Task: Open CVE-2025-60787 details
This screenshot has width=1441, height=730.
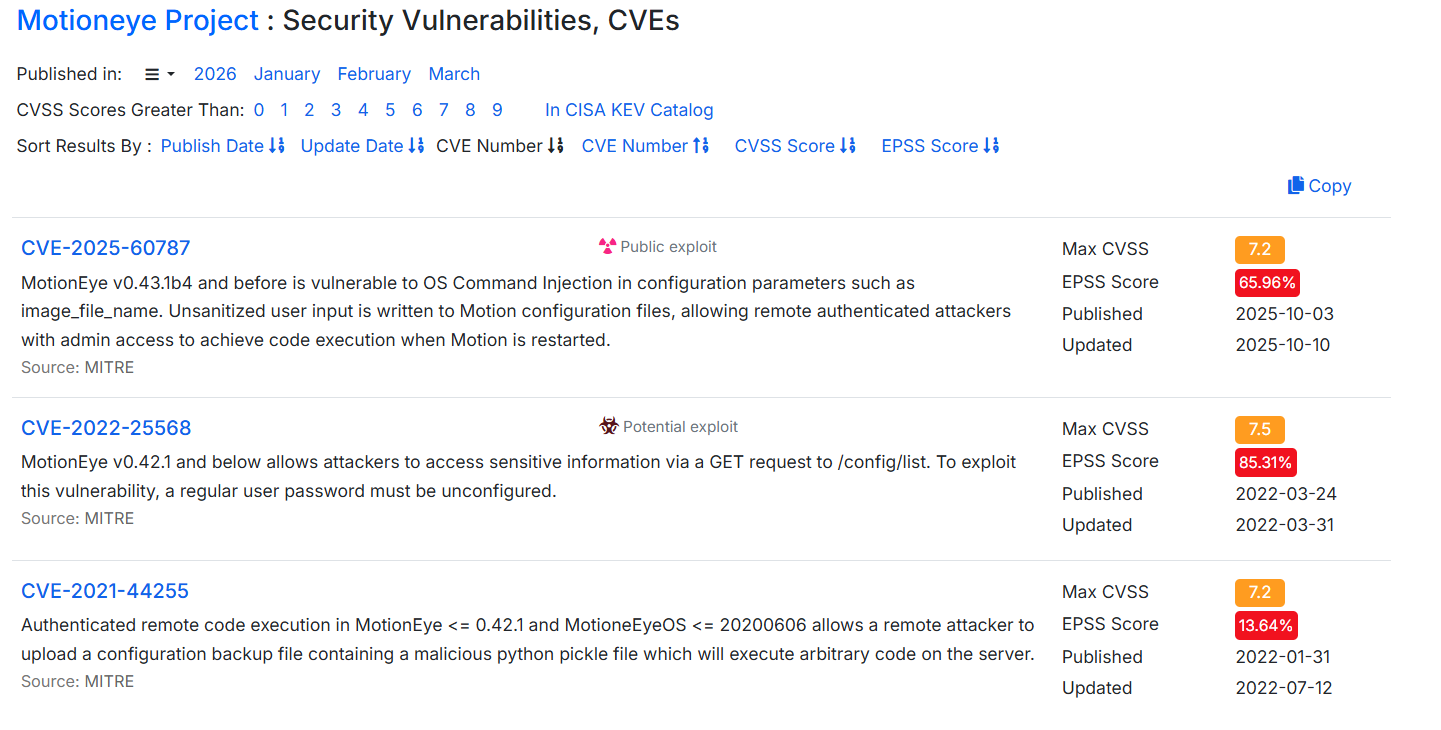Action: coord(105,248)
